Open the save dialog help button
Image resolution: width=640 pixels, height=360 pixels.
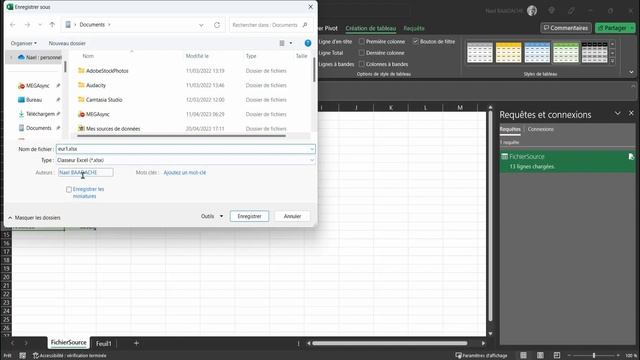(x=308, y=43)
